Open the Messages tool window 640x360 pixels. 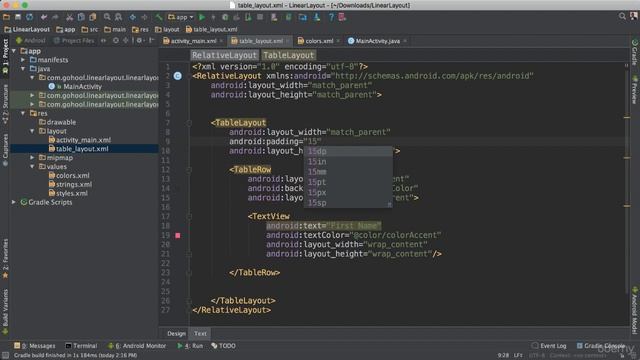[x=35, y=346]
